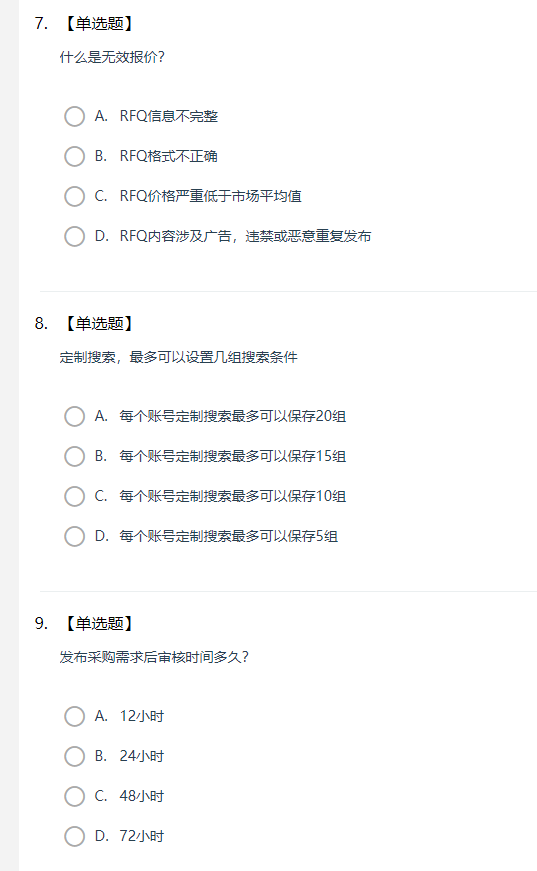Click the 【单选题】 label of question 8
537x871 pixels.
[x=98, y=324]
